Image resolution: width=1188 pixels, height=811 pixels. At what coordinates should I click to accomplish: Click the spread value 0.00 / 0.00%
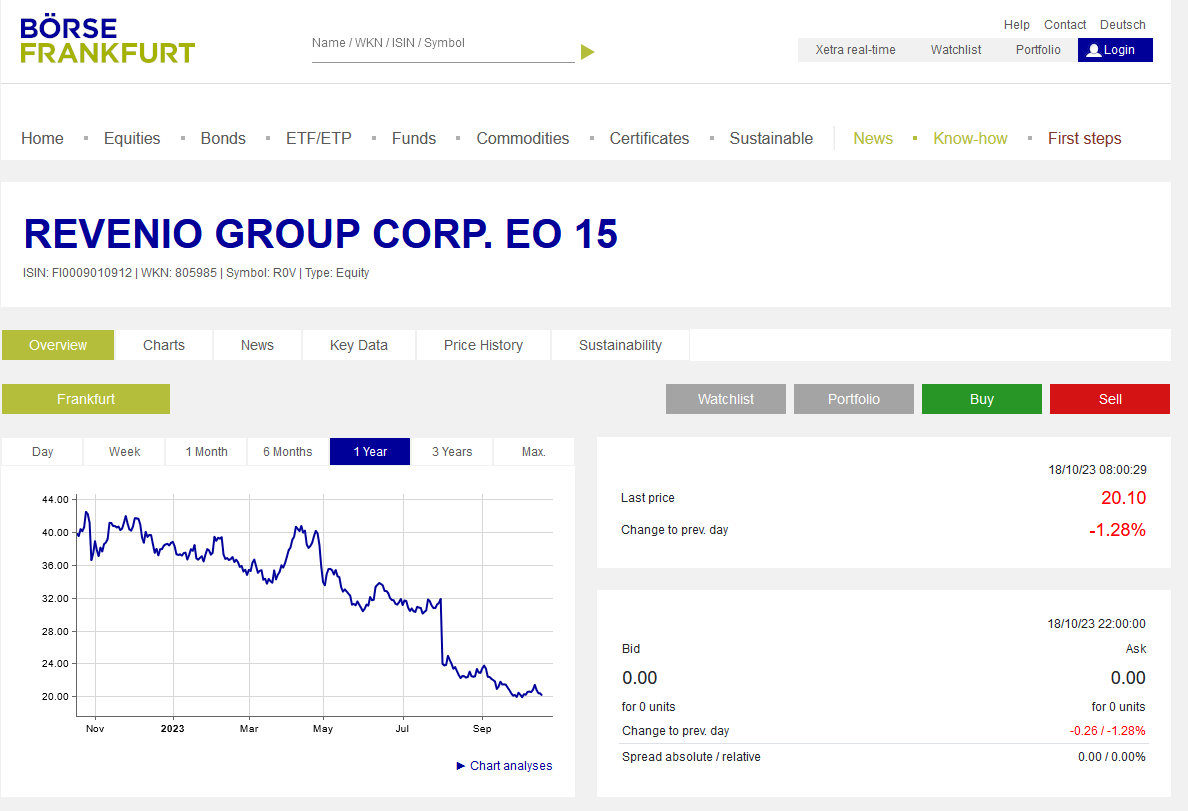[x=1111, y=756]
